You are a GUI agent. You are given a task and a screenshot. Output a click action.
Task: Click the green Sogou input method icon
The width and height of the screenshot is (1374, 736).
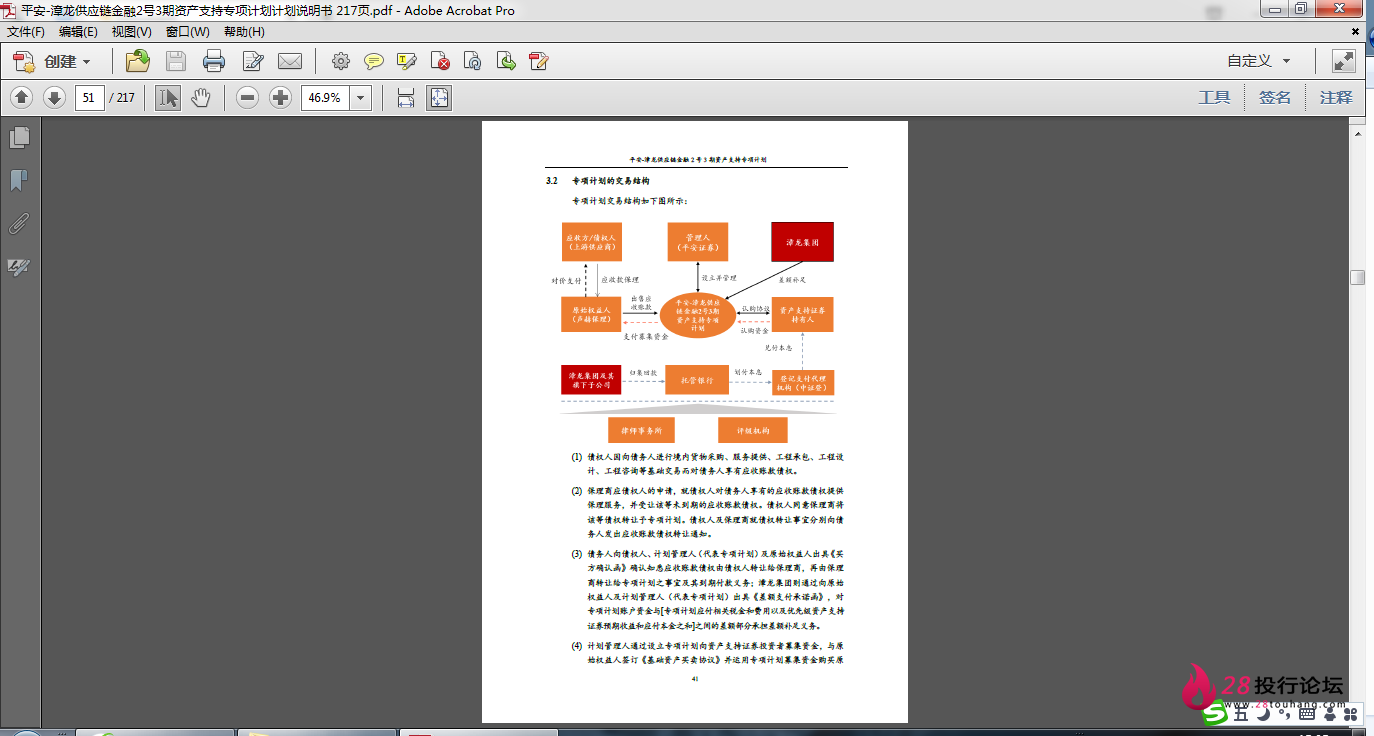coord(1215,713)
